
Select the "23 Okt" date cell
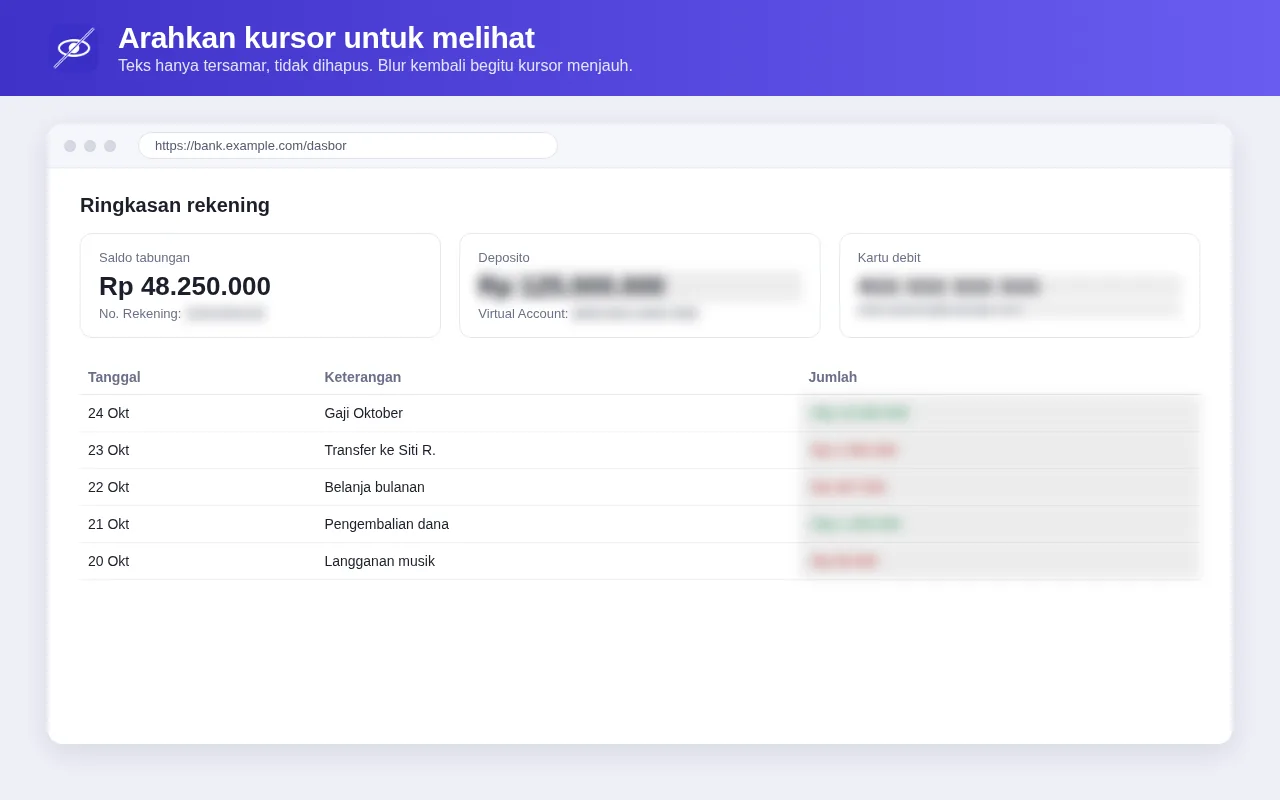[x=109, y=450]
